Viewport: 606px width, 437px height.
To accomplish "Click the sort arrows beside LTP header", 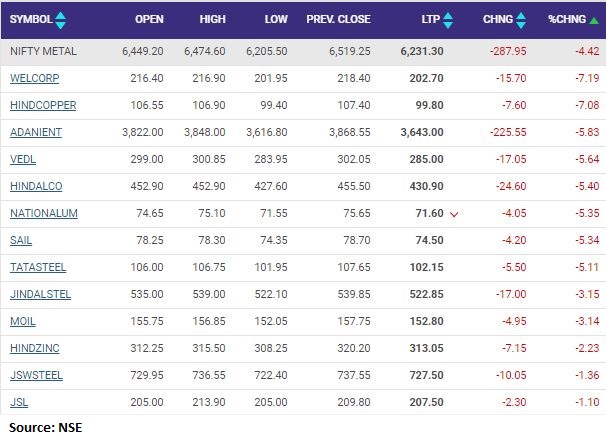I will [447, 20].
